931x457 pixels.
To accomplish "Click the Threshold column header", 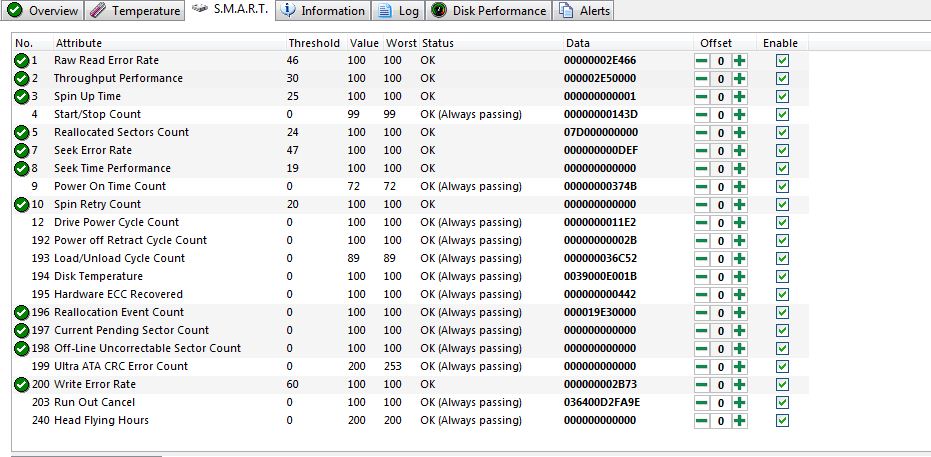I will pos(313,43).
